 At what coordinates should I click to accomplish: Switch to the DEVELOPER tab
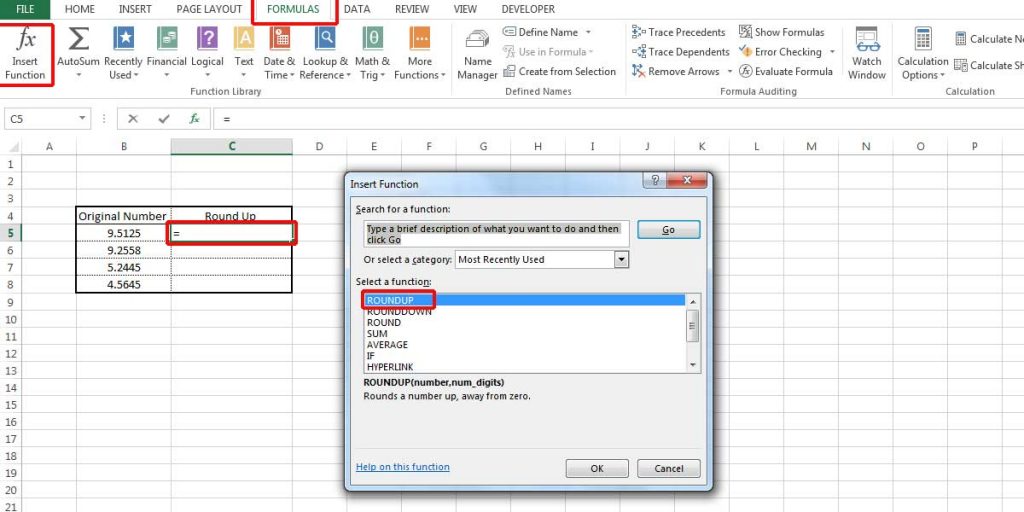528,9
